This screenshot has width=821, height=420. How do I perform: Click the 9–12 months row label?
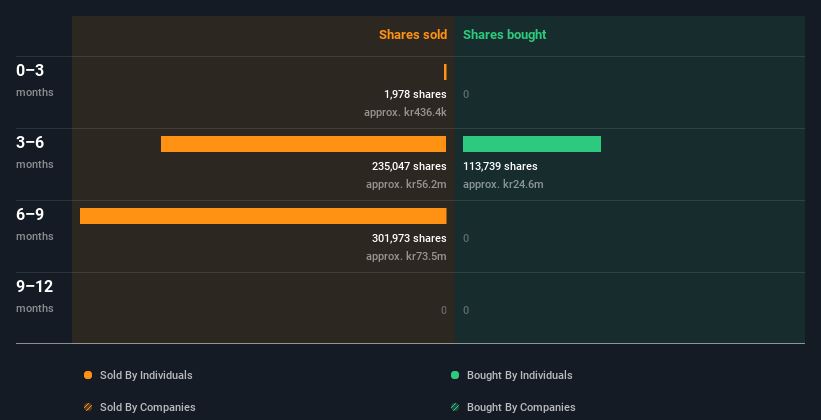[x=35, y=296]
